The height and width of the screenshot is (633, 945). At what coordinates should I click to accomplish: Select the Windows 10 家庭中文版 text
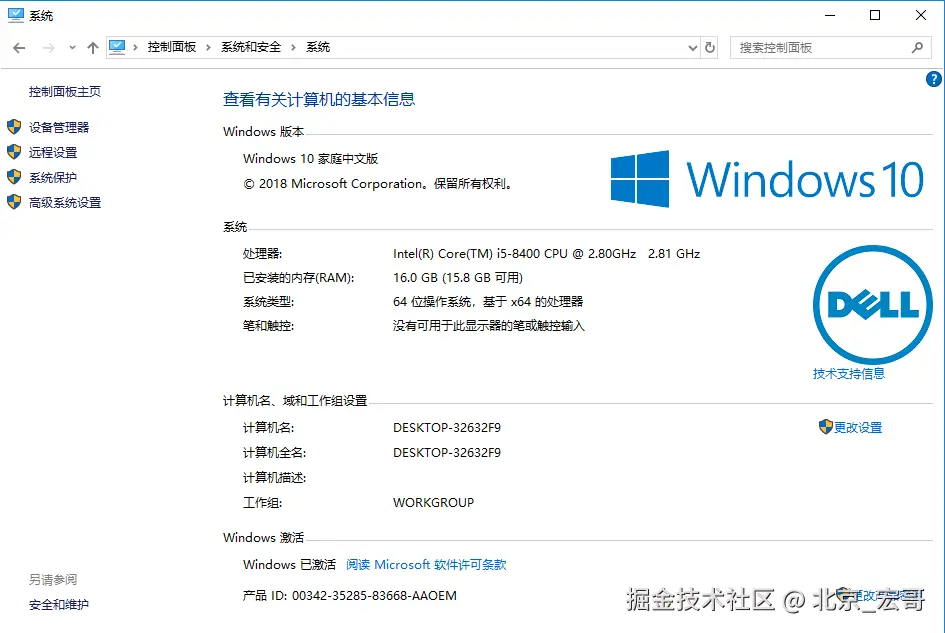[310, 159]
